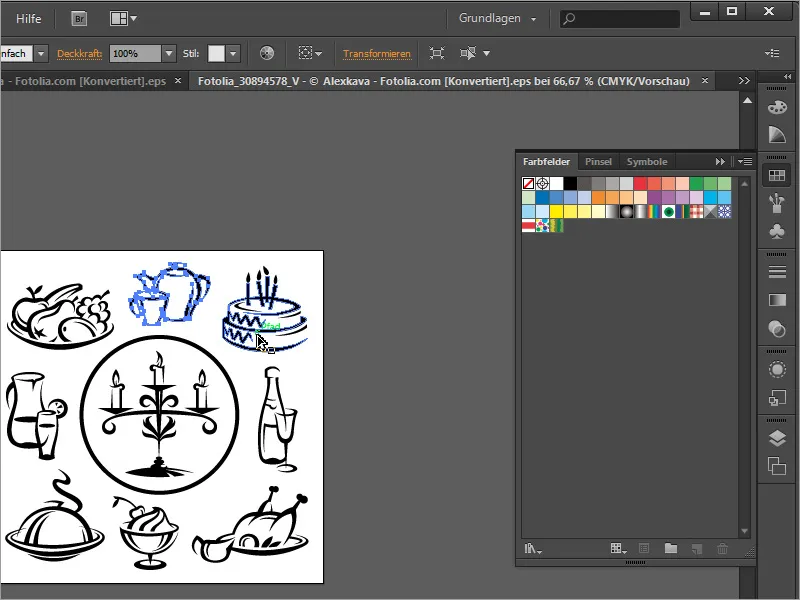The width and height of the screenshot is (800, 600).
Task: Click the isolate selected object icon
Action: [x=437, y=53]
